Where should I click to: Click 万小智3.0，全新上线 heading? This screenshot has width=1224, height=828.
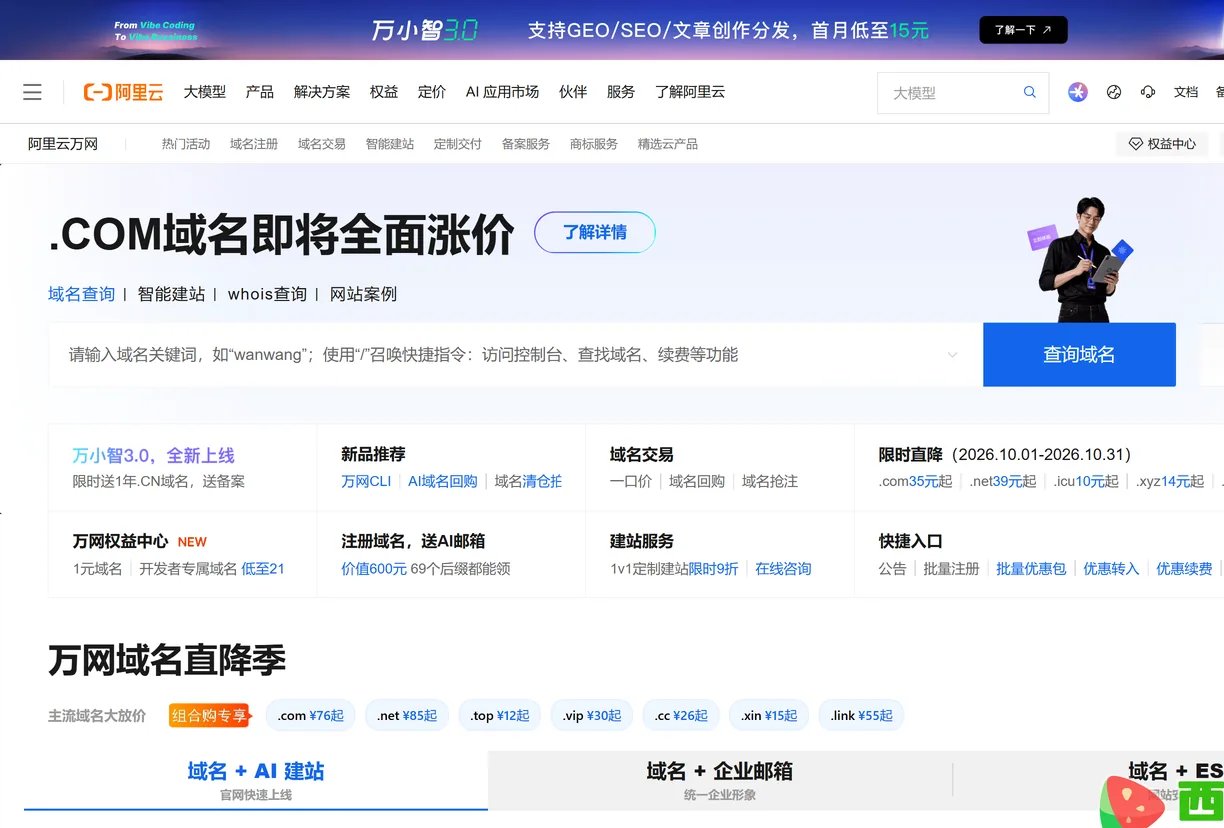click(x=154, y=455)
